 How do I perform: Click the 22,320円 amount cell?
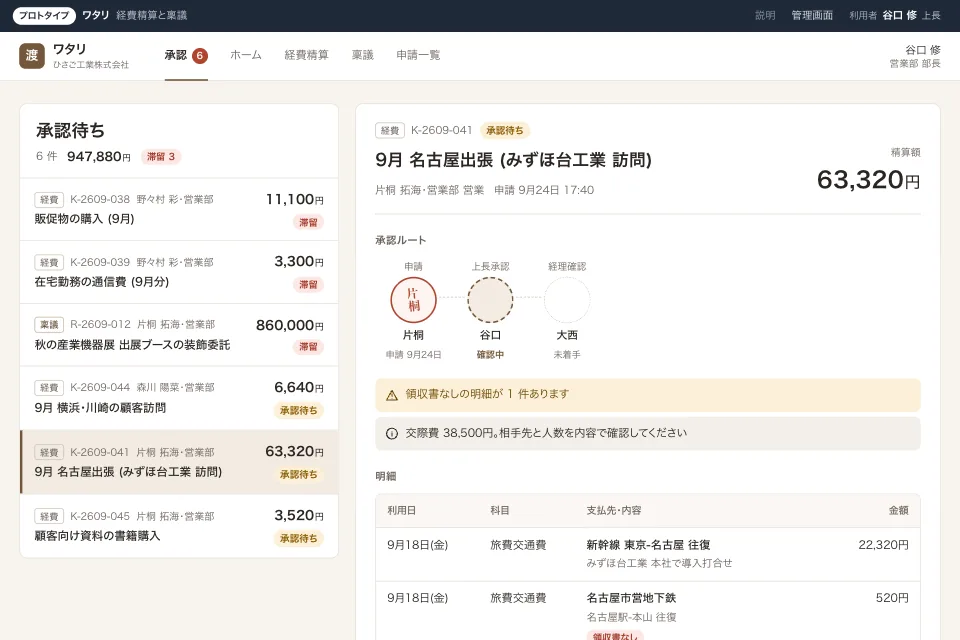[883, 545]
